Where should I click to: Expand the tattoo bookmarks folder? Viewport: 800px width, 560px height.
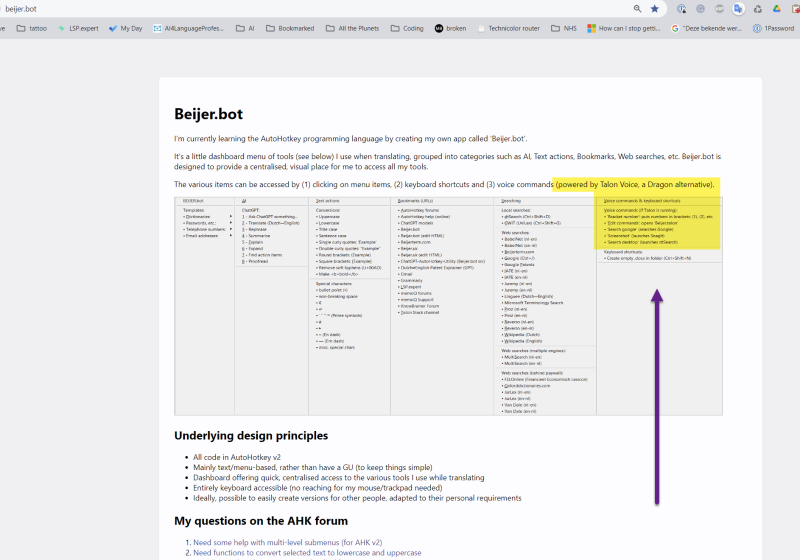coord(32,29)
